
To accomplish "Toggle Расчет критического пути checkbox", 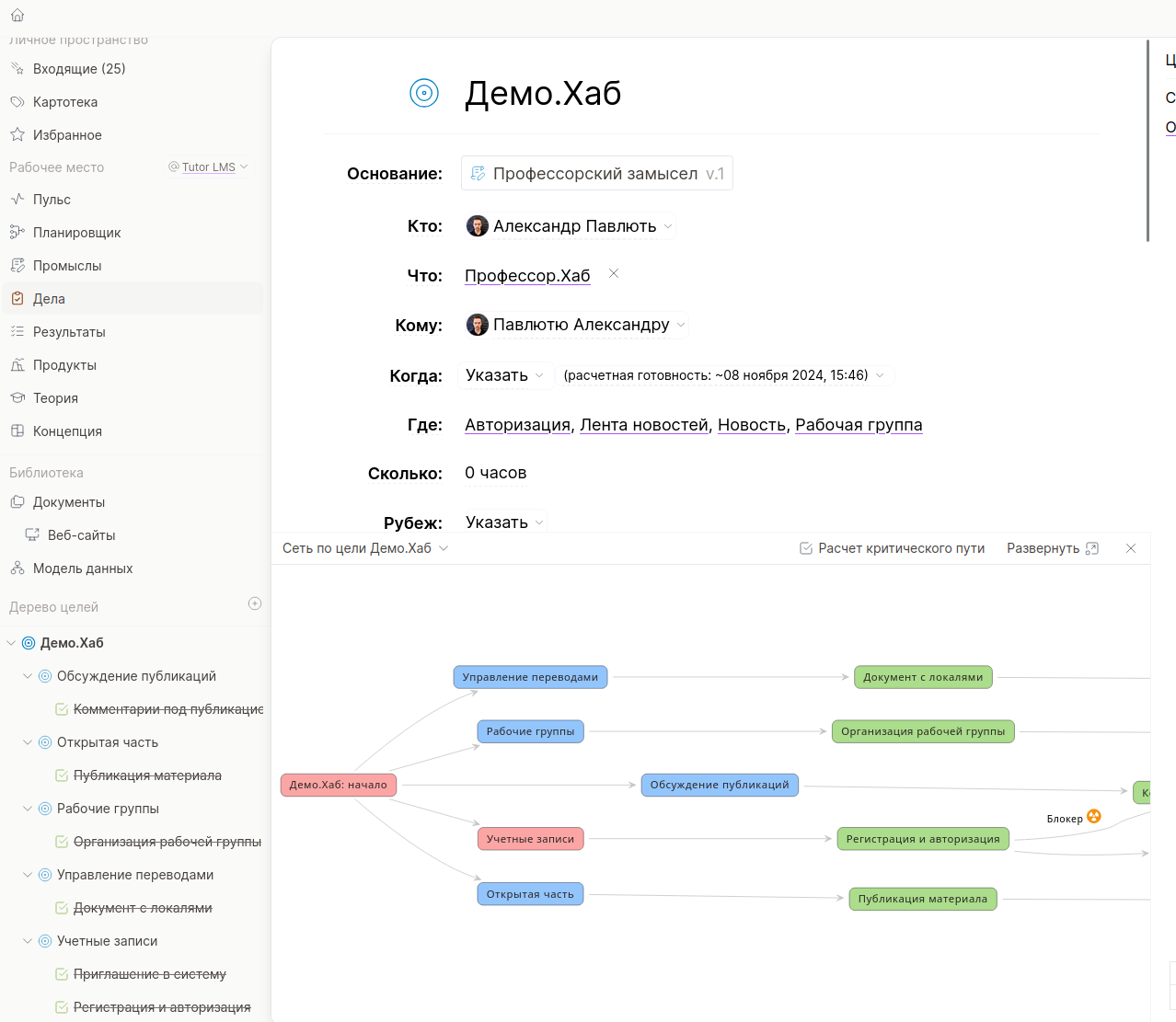I will click(806, 548).
